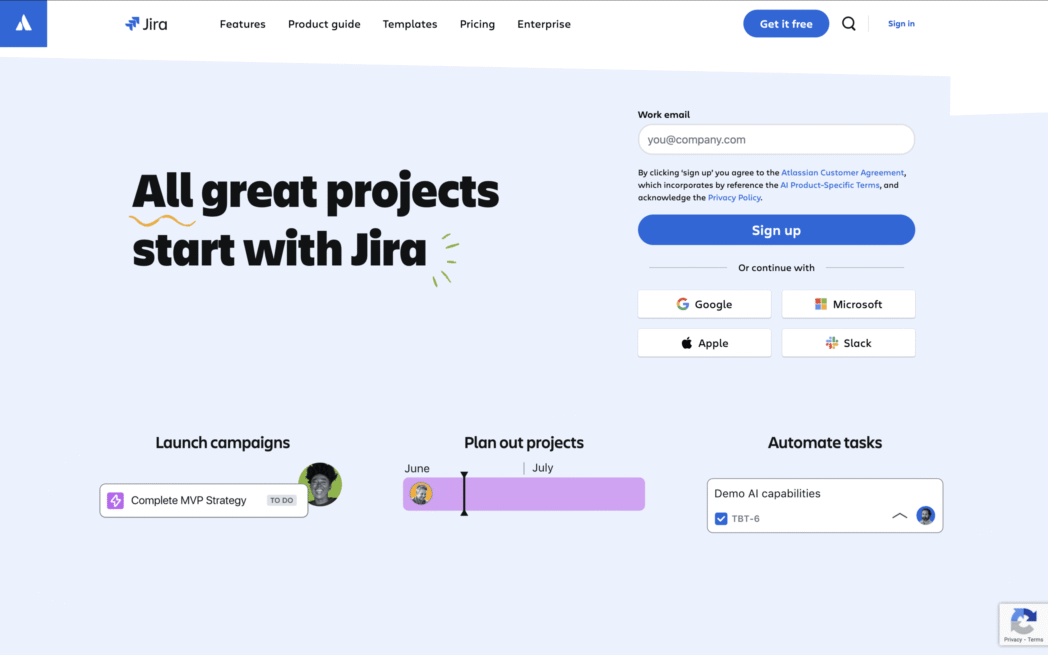Click the Sign in link
This screenshot has width=1048, height=655.
pyautogui.click(x=901, y=23)
